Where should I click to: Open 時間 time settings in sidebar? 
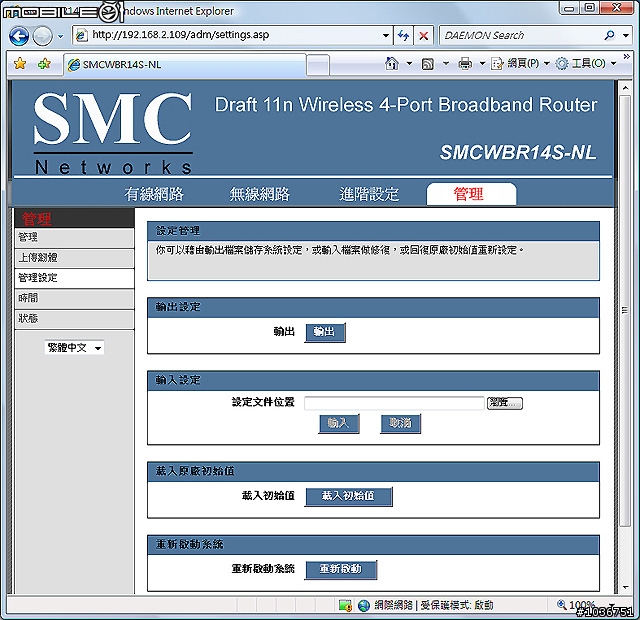[x=74, y=298]
